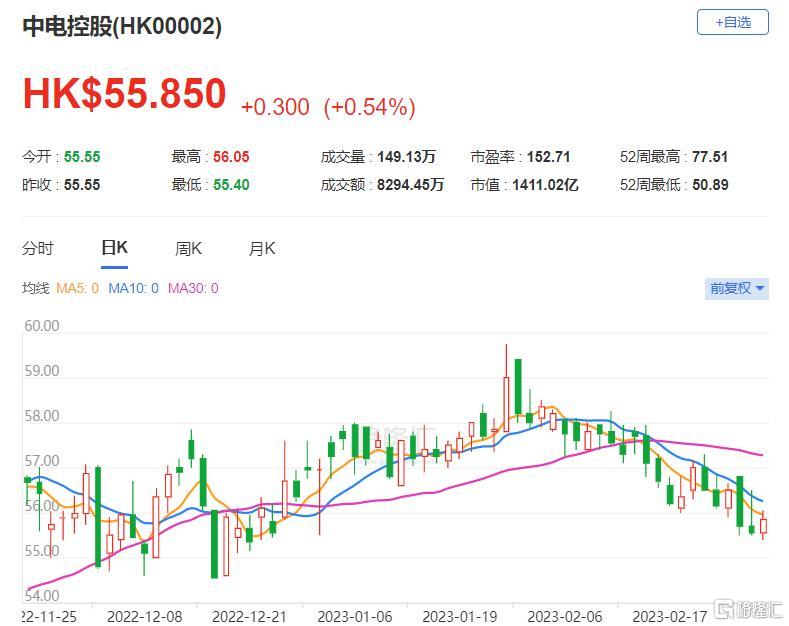Toggle the magenta MA30 moving average legend
Viewport: 789px width, 626px height.
tap(193, 288)
